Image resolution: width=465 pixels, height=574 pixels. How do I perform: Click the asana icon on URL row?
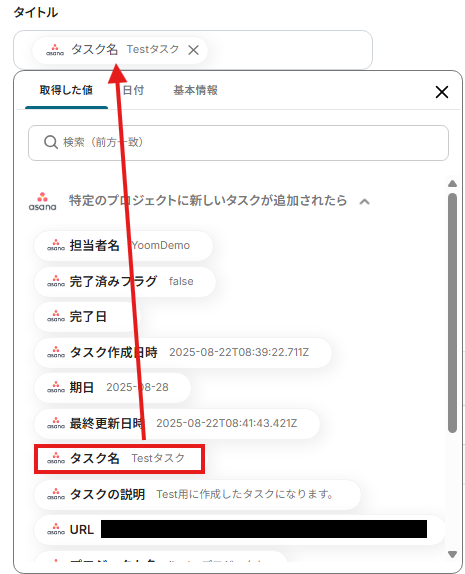click(56, 530)
